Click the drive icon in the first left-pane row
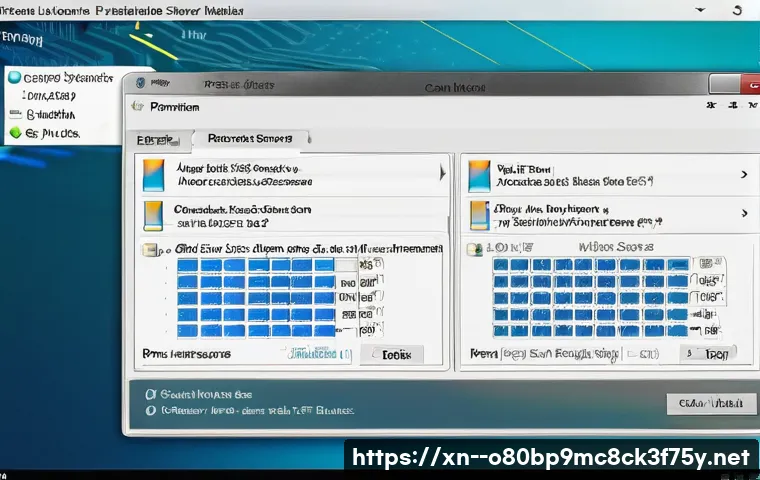 click(153, 174)
